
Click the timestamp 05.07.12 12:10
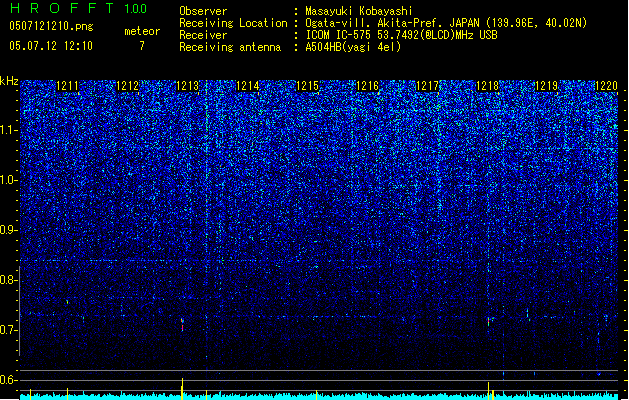tap(51, 46)
